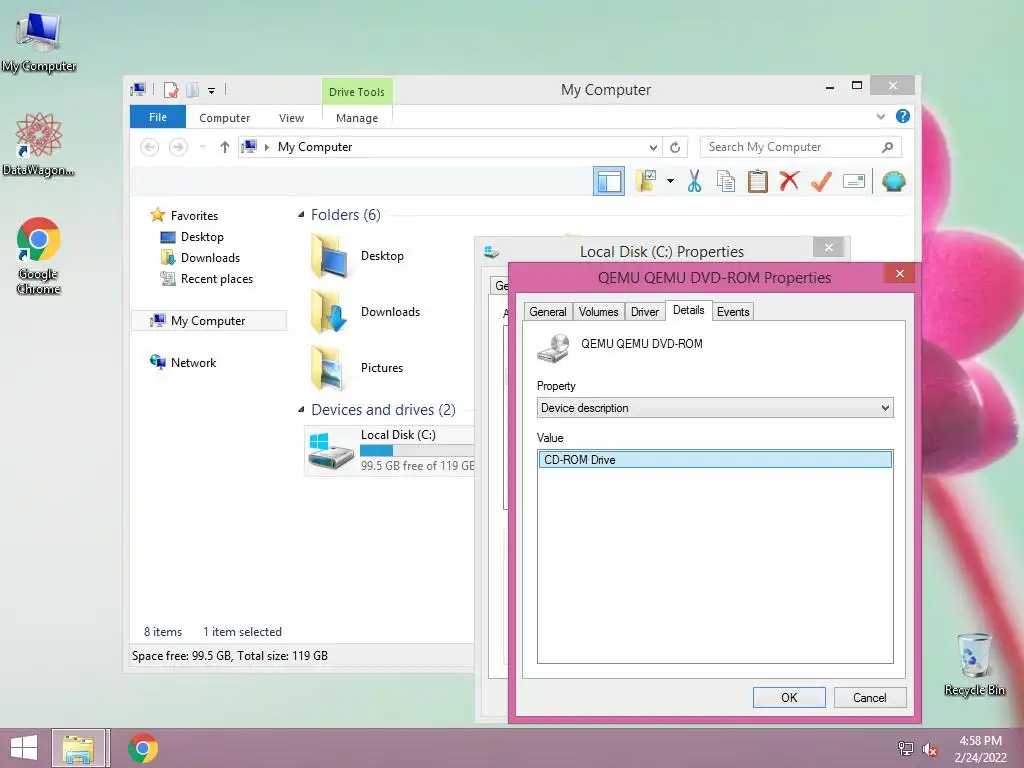Open the recent locations dropdown arrow
Viewport: 1024px width, 768px height.
(x=202, y=147)
